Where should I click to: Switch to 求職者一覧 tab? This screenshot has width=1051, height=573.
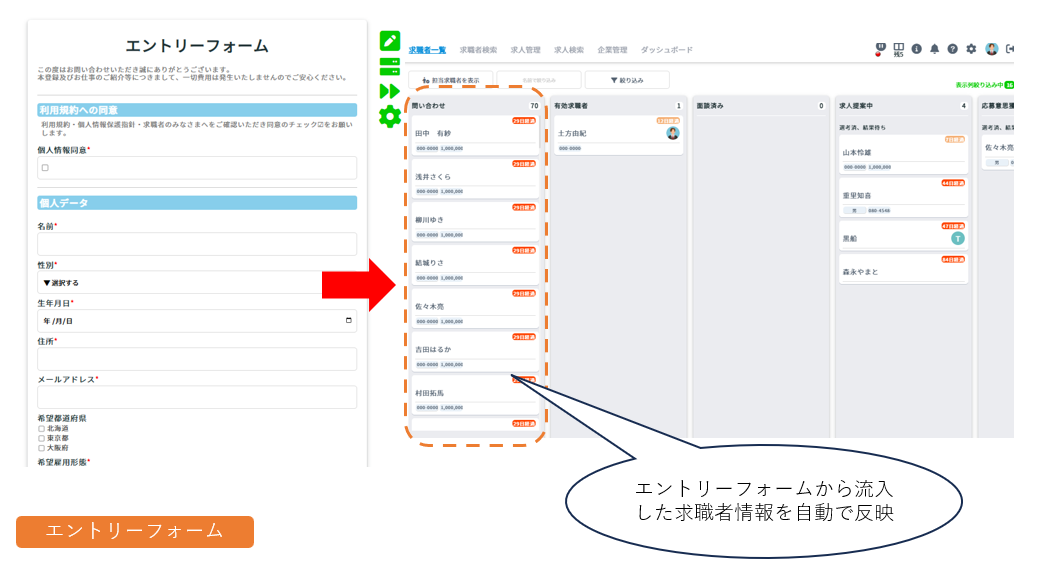[x=427, y=50]
